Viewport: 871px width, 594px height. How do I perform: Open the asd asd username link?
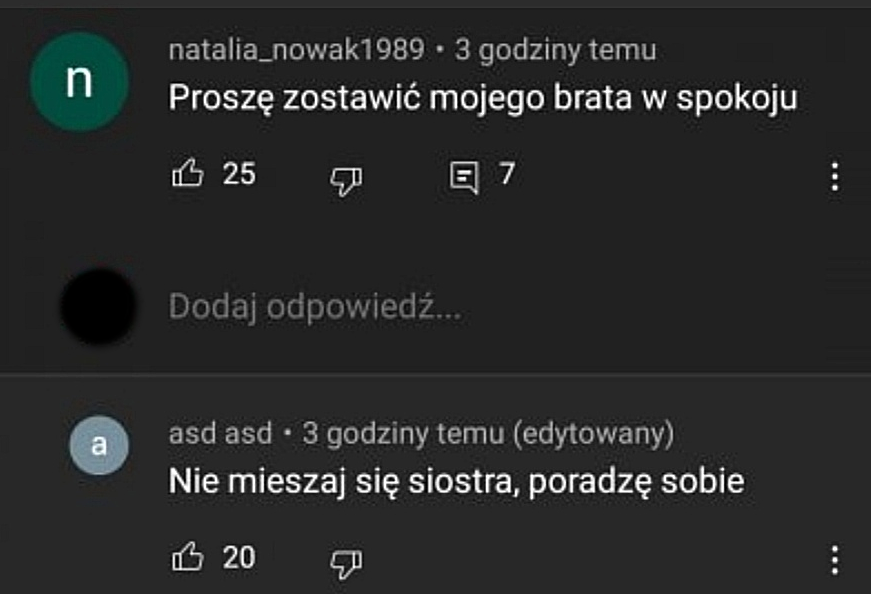[x=220, y=434]
